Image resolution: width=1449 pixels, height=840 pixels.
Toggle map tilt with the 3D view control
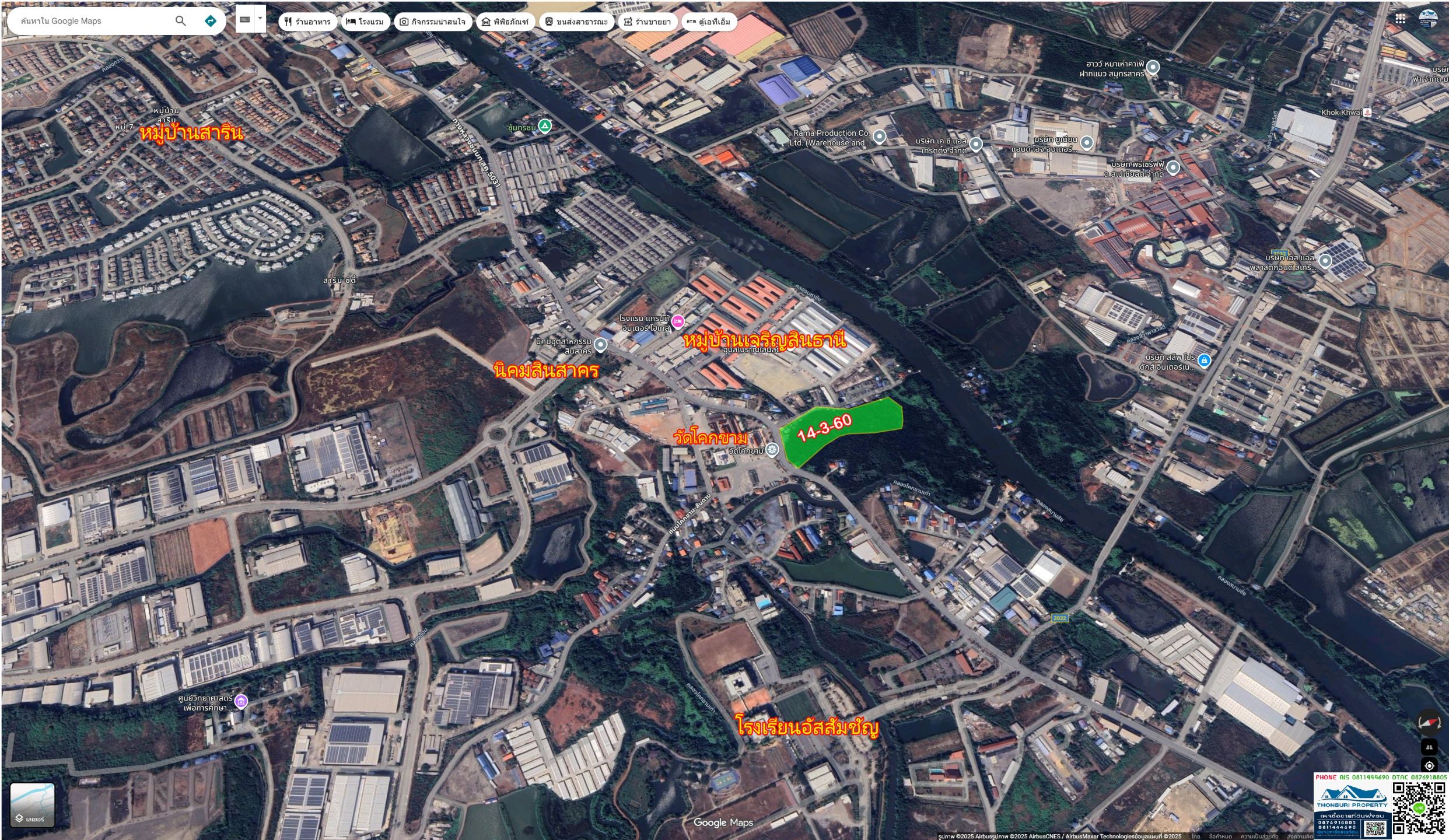coord(1429,747)
